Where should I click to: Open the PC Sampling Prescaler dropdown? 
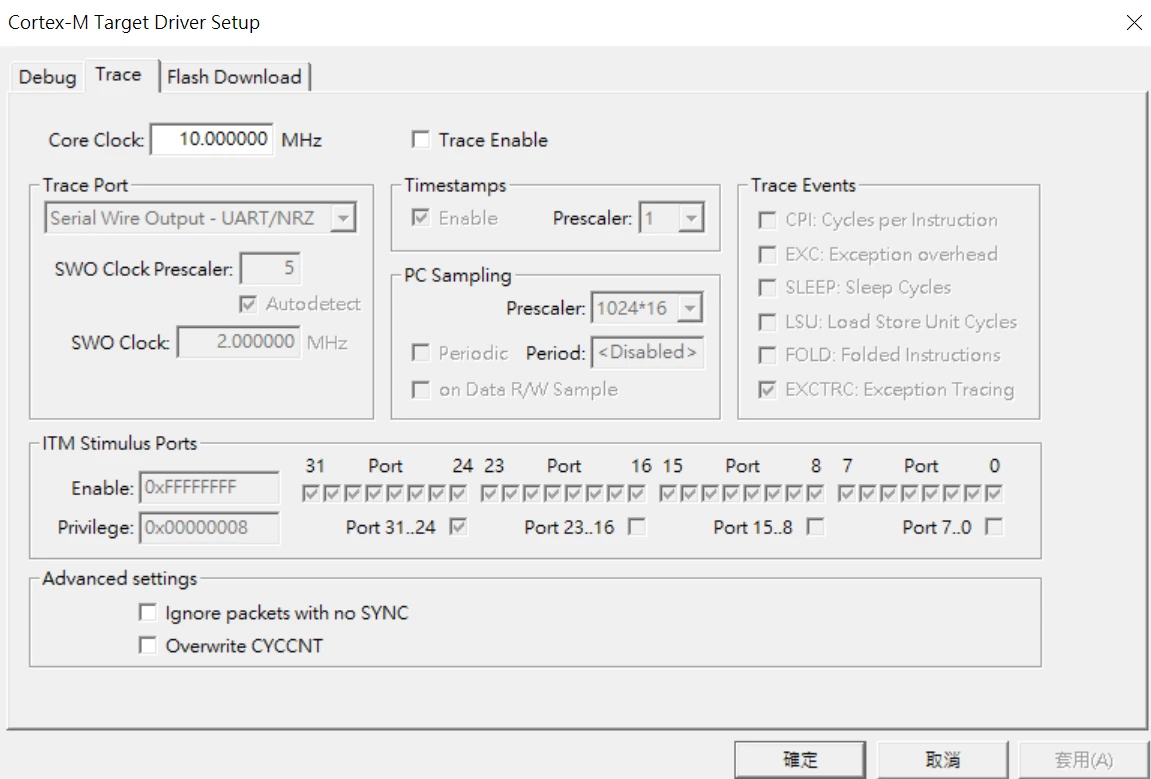(x=647, y=308)
